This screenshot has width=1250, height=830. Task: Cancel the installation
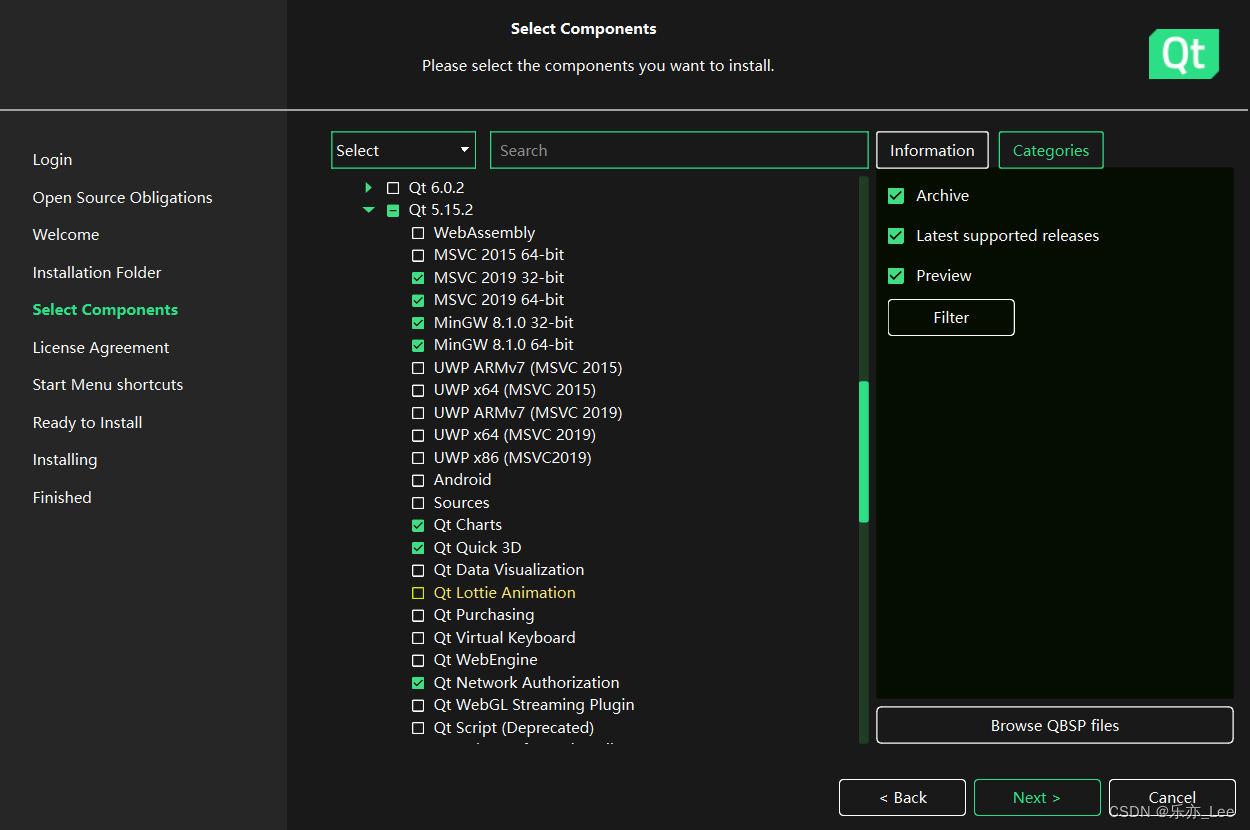1172,797
